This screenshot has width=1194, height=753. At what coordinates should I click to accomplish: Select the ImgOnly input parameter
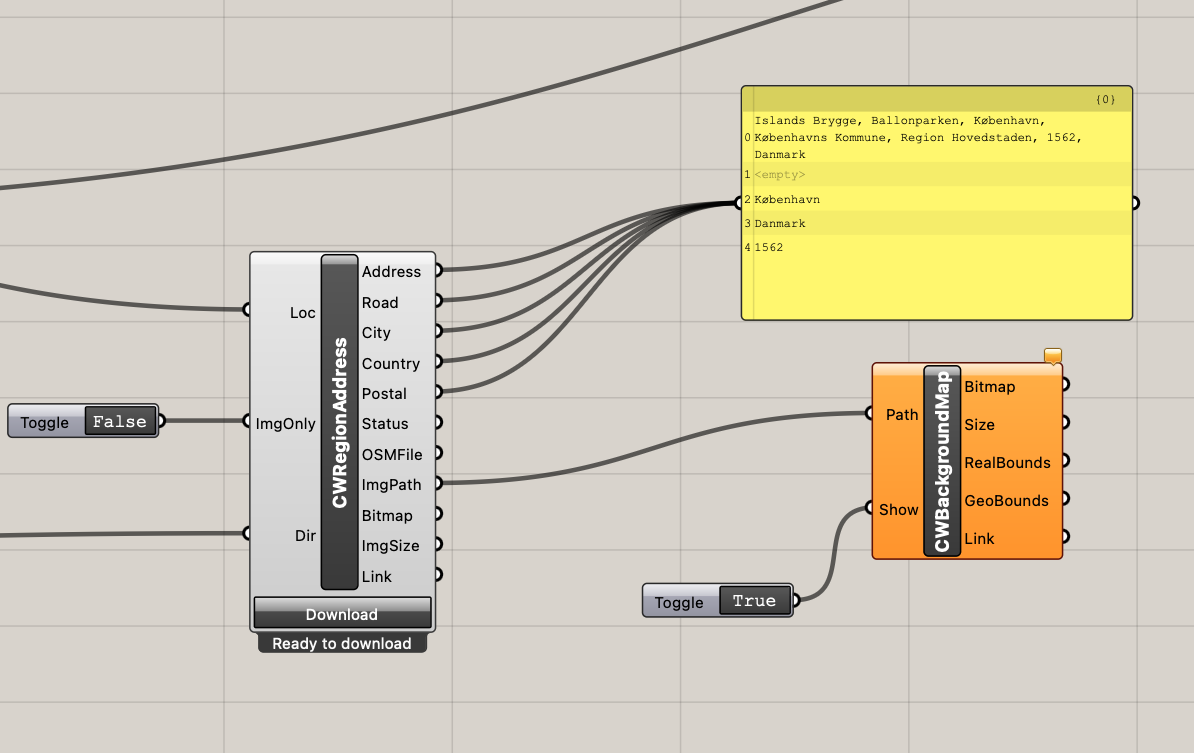coord(285,423)
